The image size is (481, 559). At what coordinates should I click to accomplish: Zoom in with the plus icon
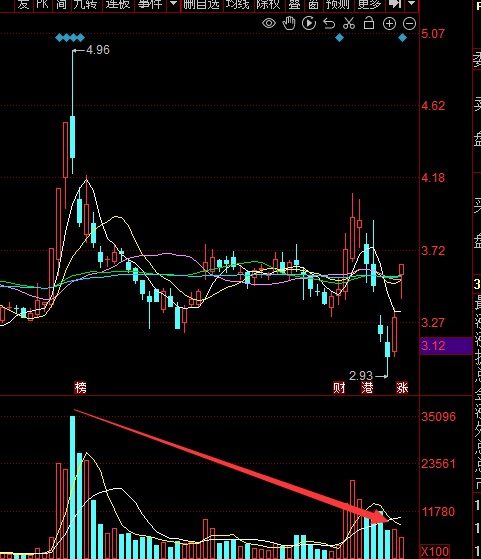(389, 24)
